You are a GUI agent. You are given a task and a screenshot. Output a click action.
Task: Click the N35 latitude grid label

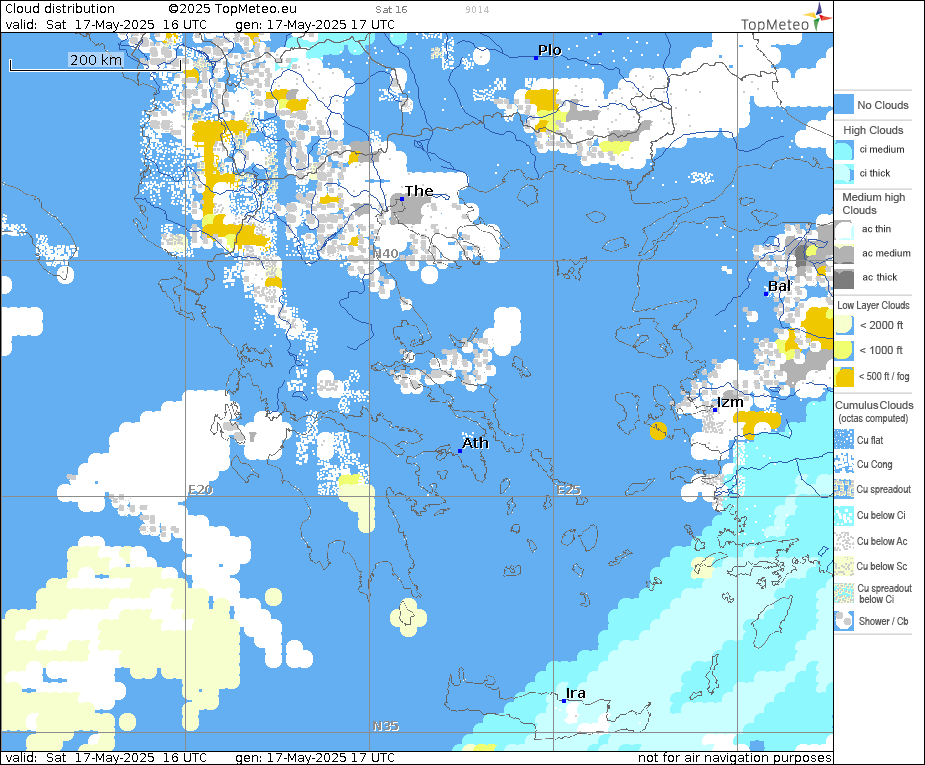[385, 726]
